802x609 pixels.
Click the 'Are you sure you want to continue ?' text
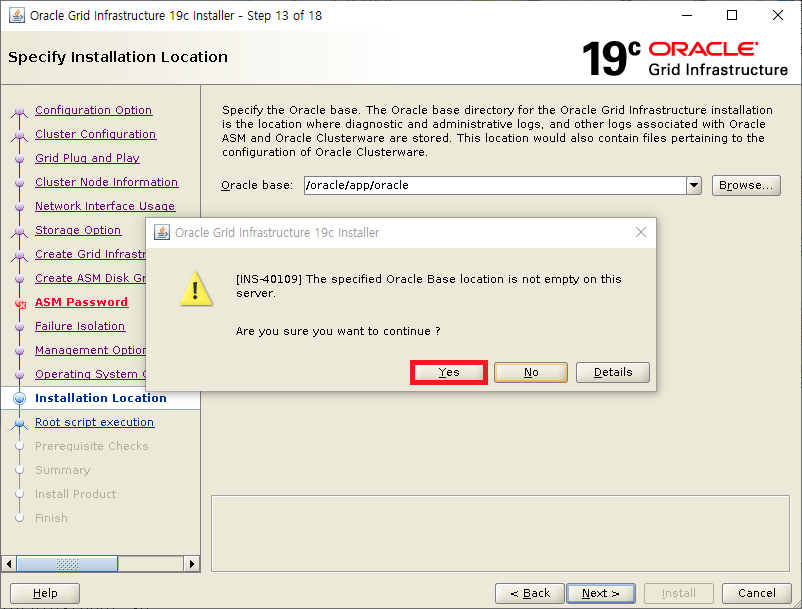[338, 331]
